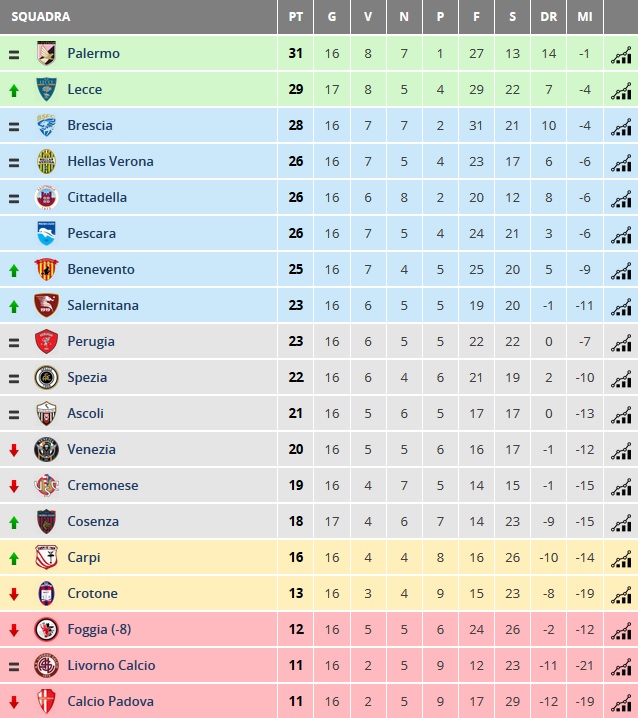The width and height of the screenshot is (638, 718).
Task: Click the Lecce club logo
Action: pos(46,89)
